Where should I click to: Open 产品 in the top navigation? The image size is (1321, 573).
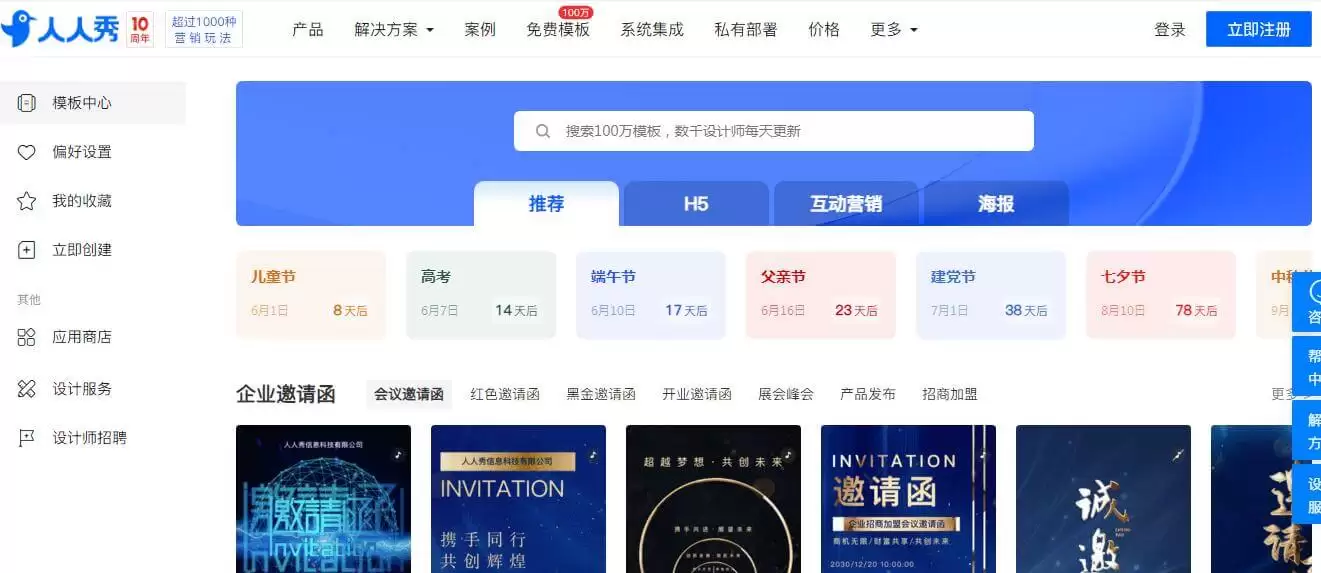click(x=308, y=30)
